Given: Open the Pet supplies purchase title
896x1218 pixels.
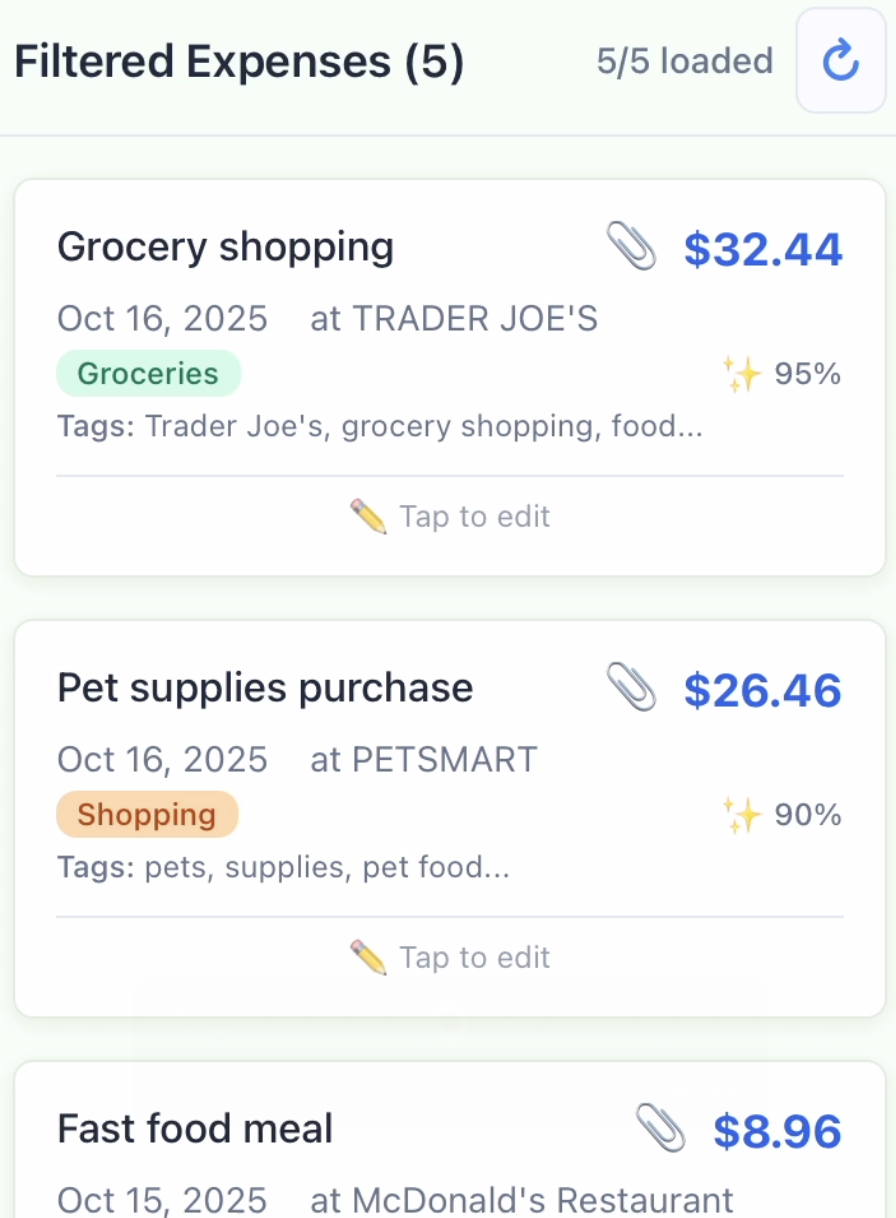Looking at the screenshot, I should (265, 688).
